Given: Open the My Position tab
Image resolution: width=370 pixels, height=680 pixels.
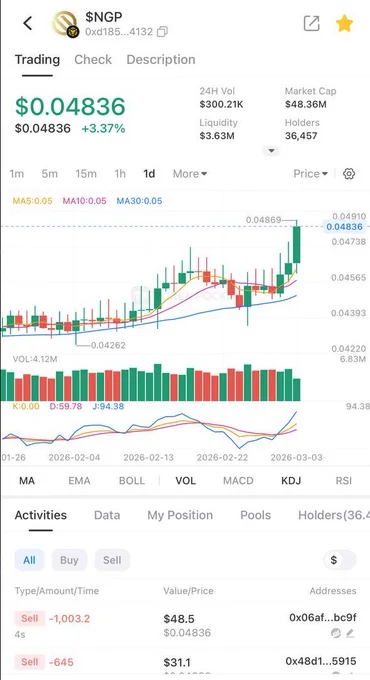Looking at the screenshot, I should click(180, 515).
